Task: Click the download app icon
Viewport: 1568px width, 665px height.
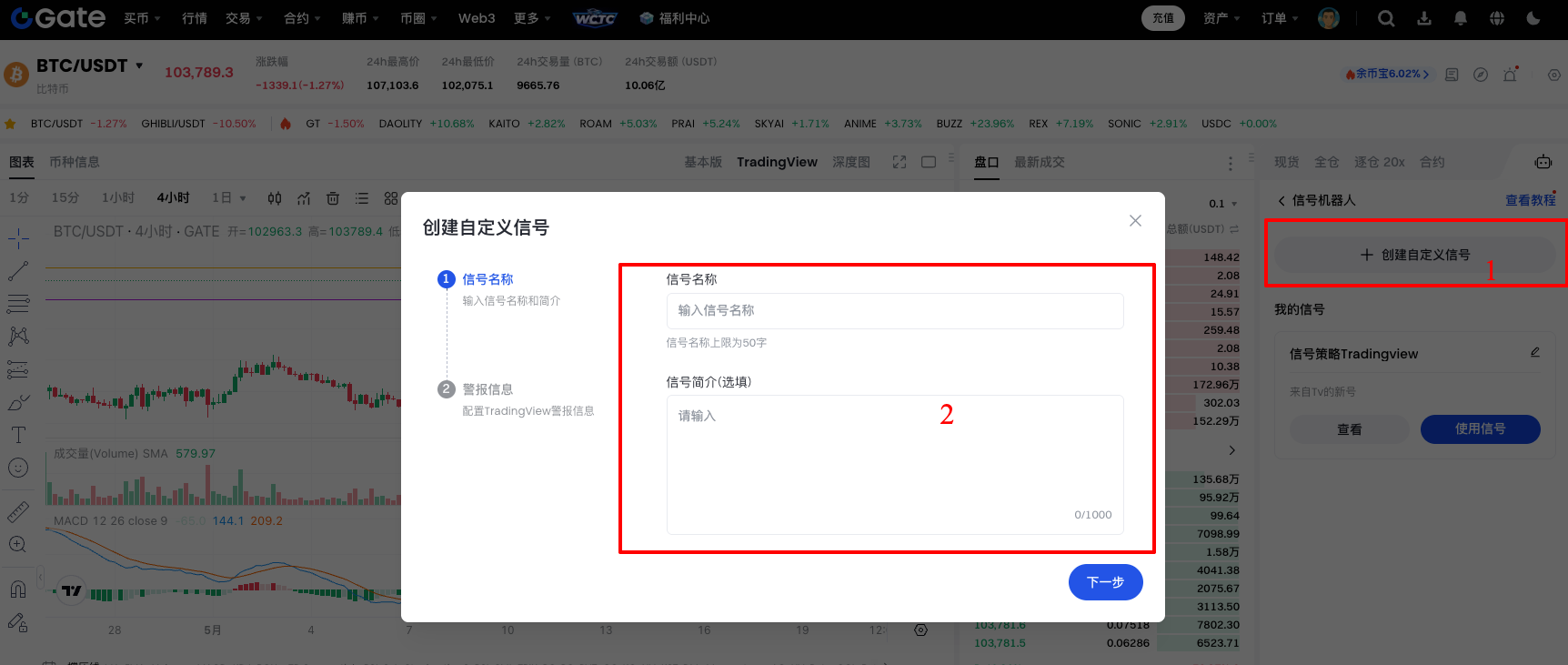Action: click(1424, 18)
